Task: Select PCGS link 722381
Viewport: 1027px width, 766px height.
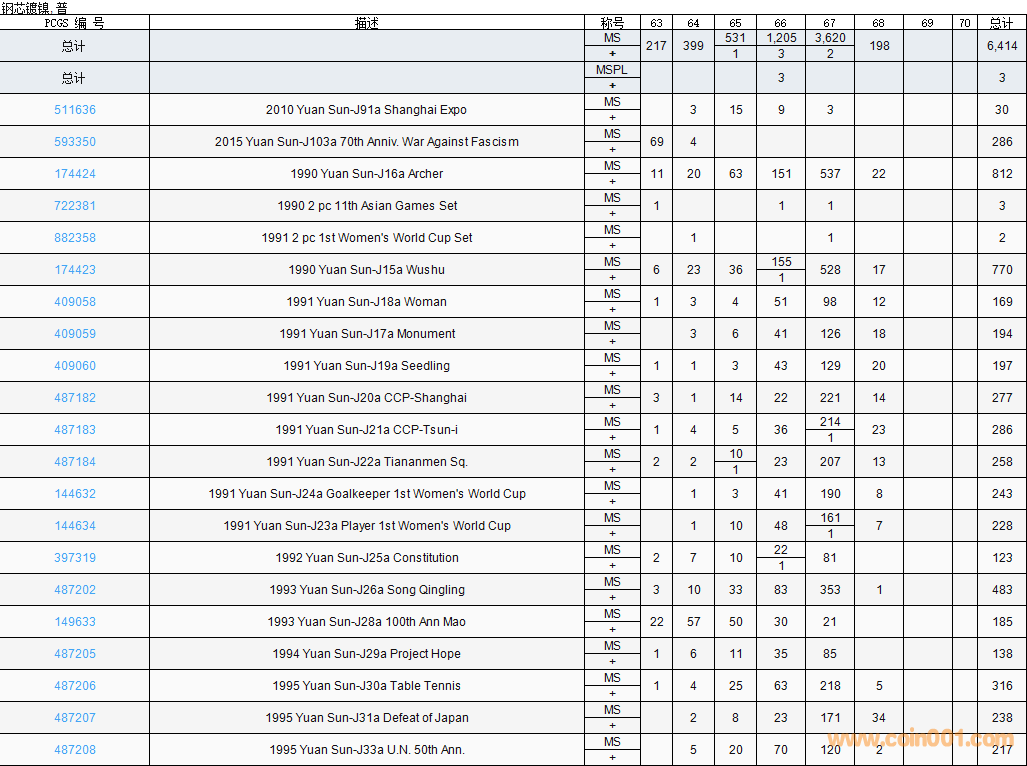Action: (75, 206)
